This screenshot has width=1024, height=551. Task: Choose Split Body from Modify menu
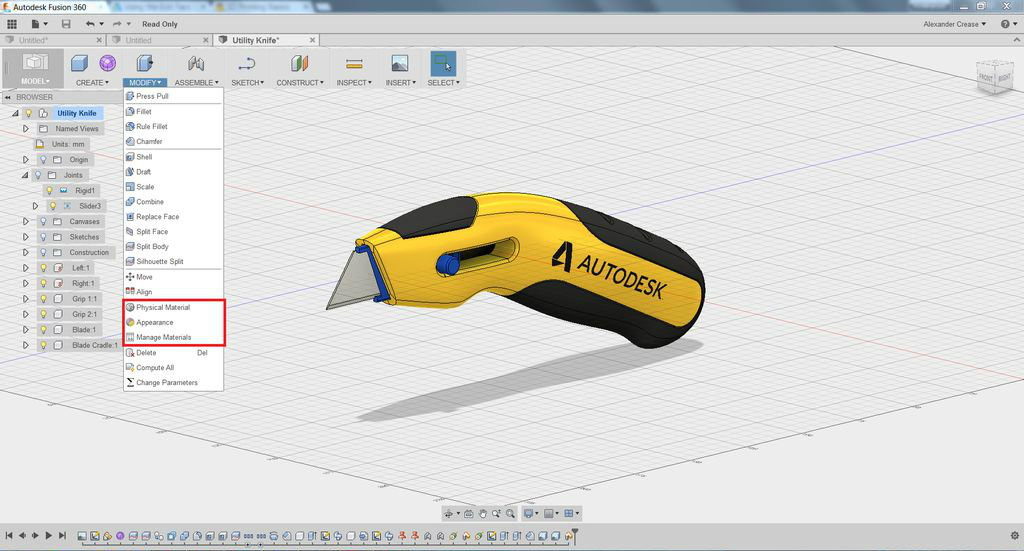tap(173, 246)
